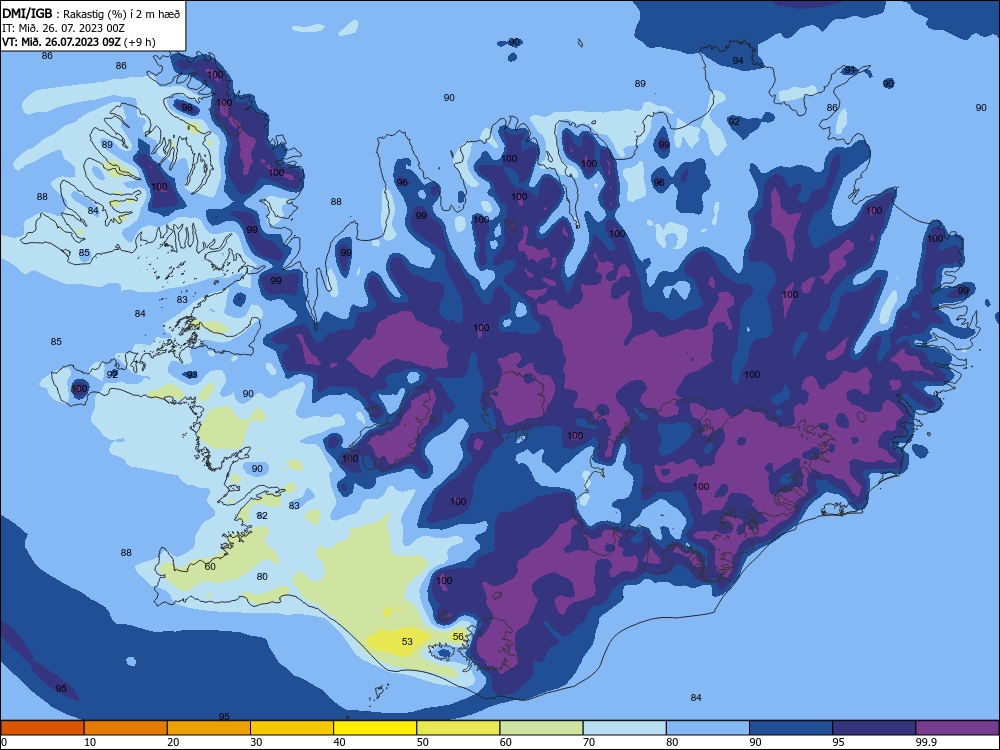Viewport: 1000px width, 750px height.
Task: Click the legend tick label '10'
Action: pos(90,742)
